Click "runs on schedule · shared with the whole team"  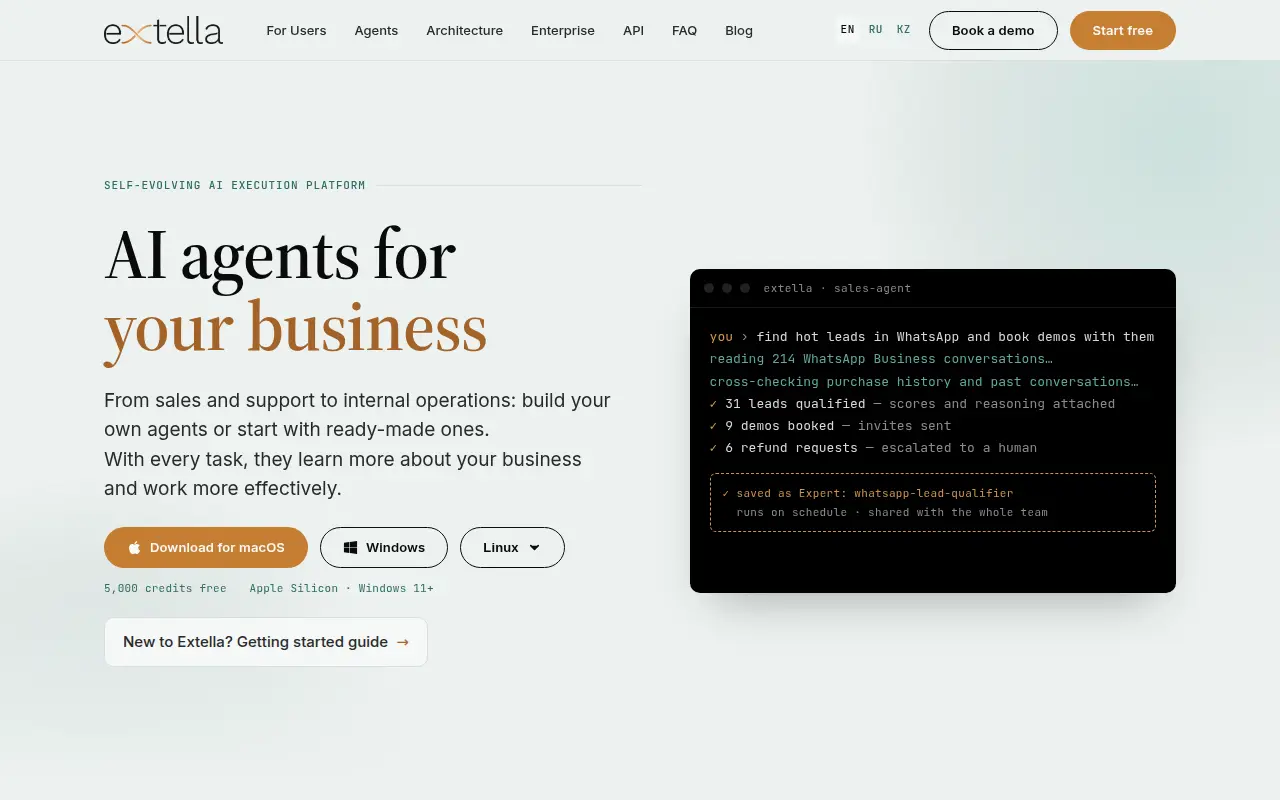click(892, 512)
